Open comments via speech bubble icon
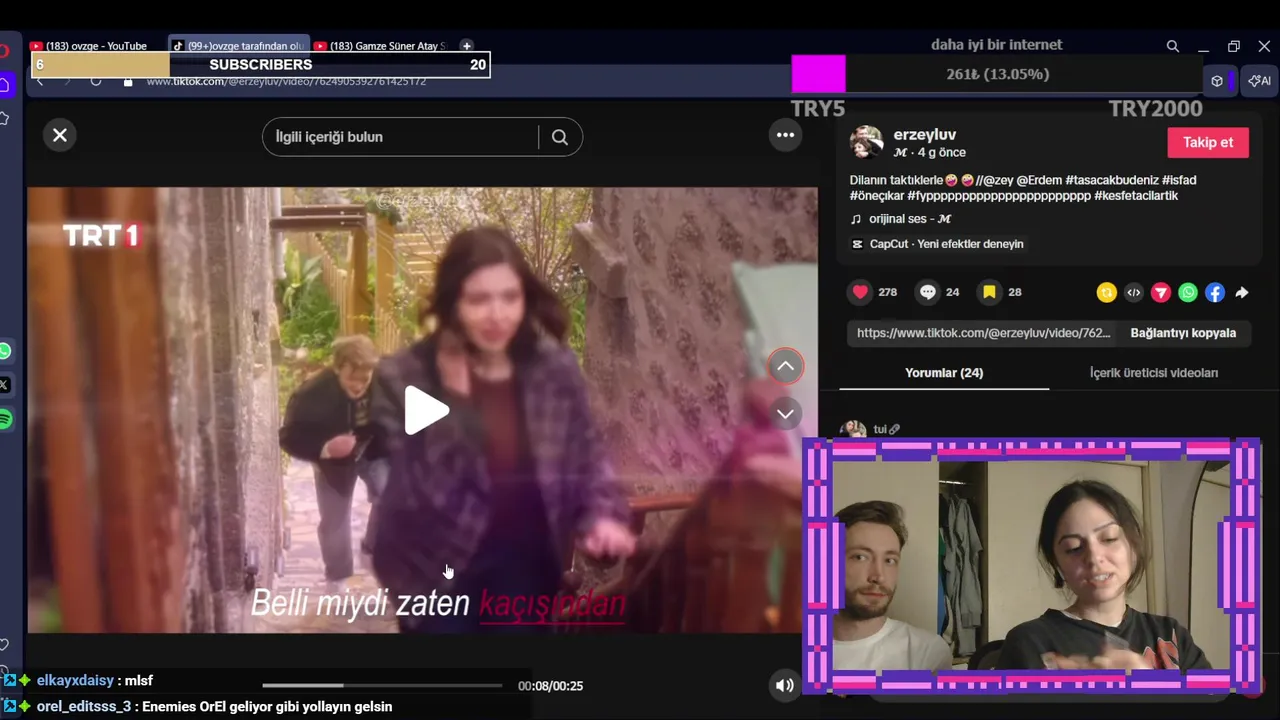Image resolution: width=1280 pixels, height=720 pixels. coord(928,292)
